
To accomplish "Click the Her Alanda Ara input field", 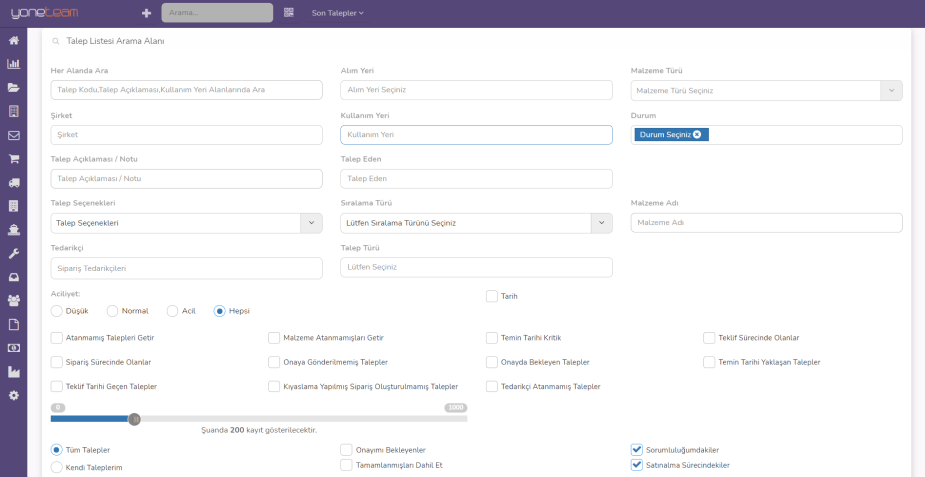I will tap(186, 90).
